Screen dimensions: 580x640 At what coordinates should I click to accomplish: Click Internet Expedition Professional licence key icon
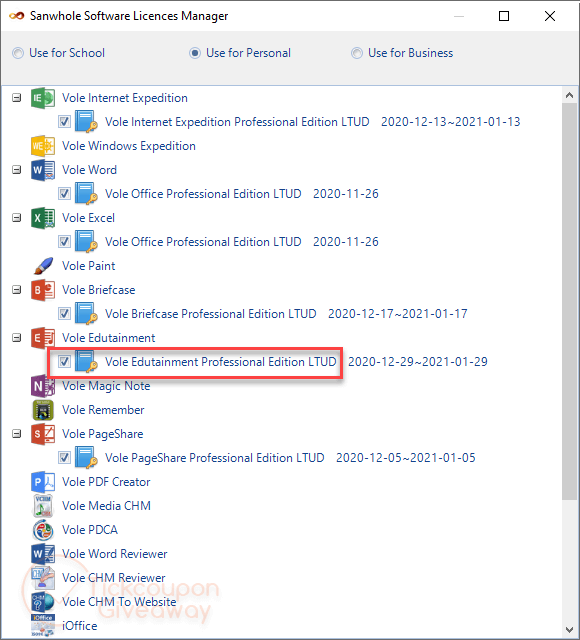87,122
